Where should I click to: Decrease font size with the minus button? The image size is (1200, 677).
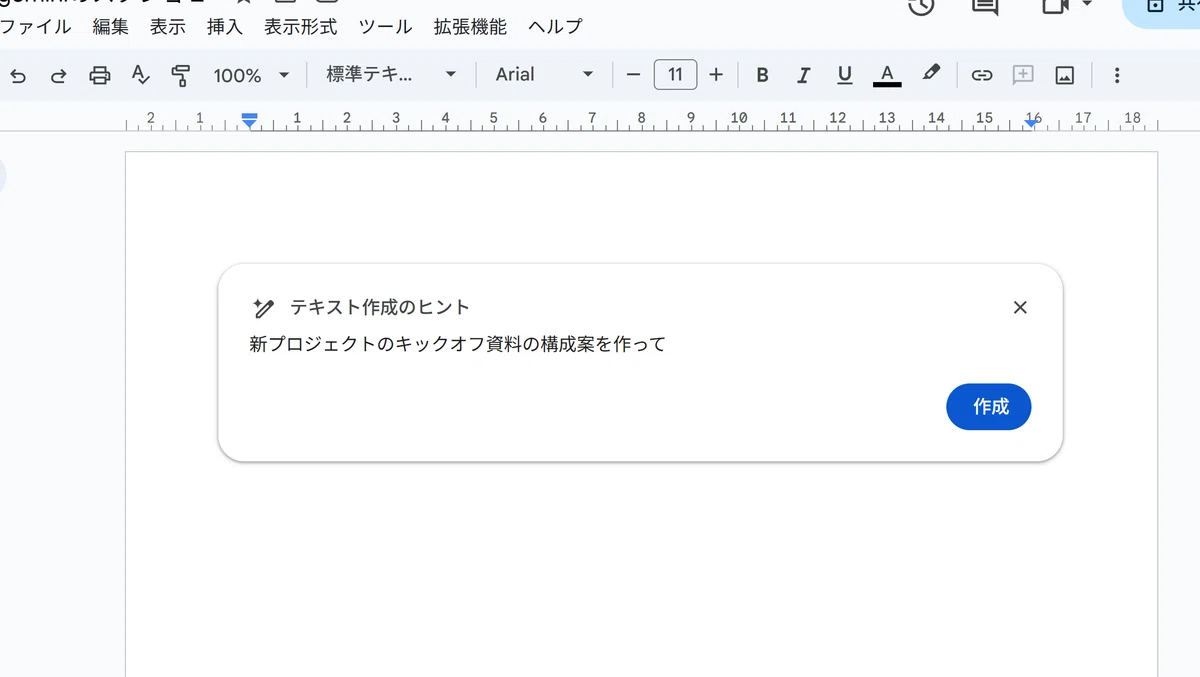632,75
